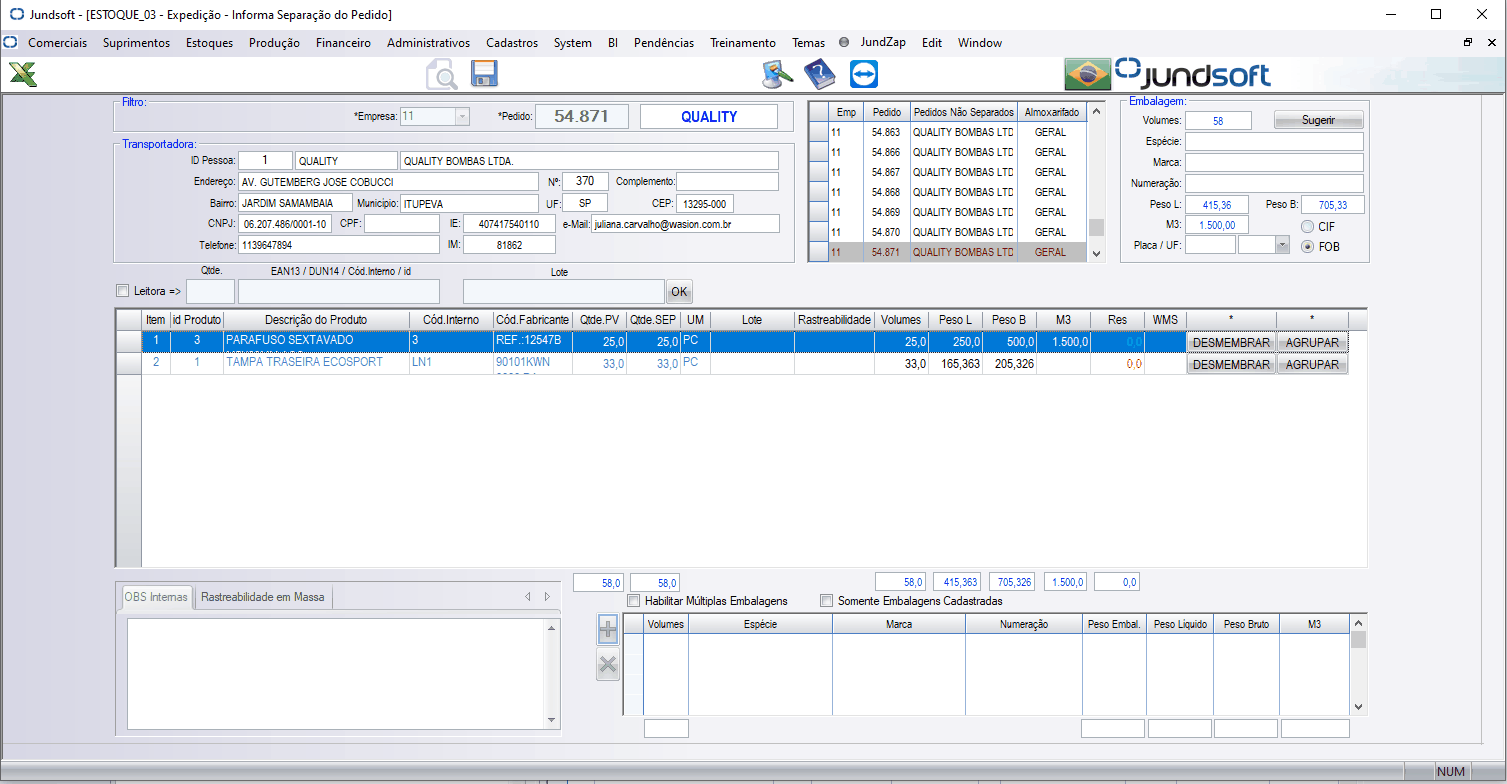1507x784 pixels.
Task: Click OBS Internas text scroll-down arrow
Action: coord(550,720)
